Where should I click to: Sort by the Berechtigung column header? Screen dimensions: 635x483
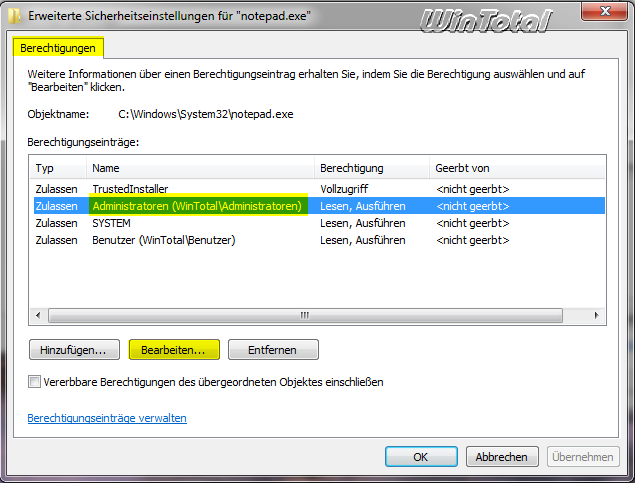click(372, 168)
